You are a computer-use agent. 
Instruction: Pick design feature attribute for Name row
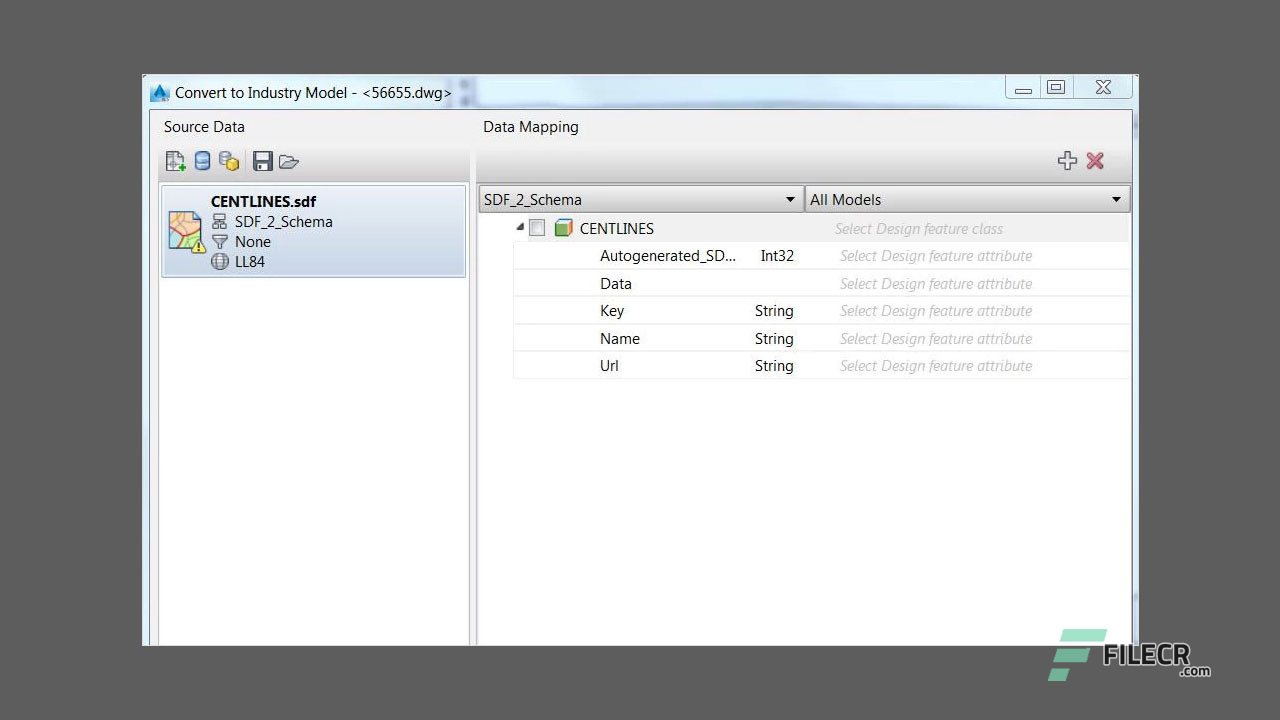936,339
